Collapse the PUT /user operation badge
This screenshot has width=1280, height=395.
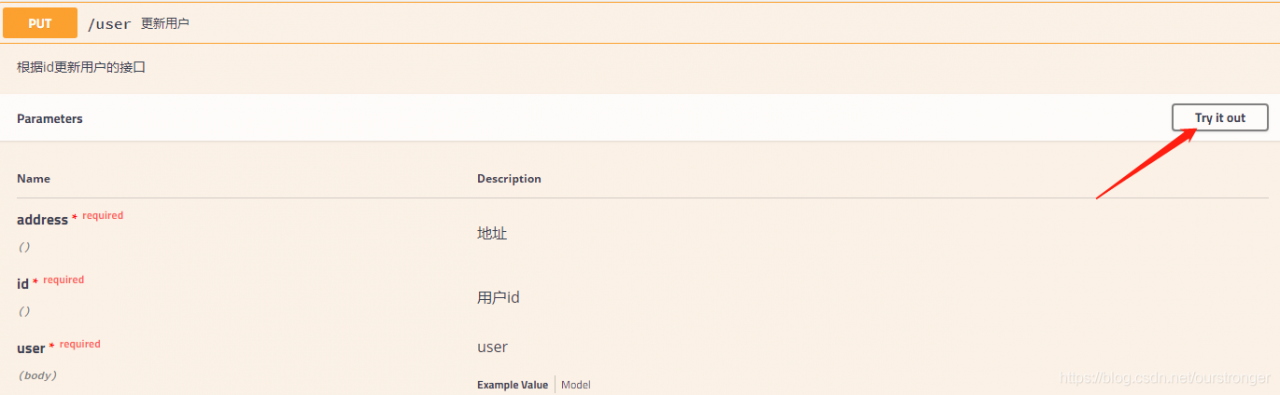point(40,22)
